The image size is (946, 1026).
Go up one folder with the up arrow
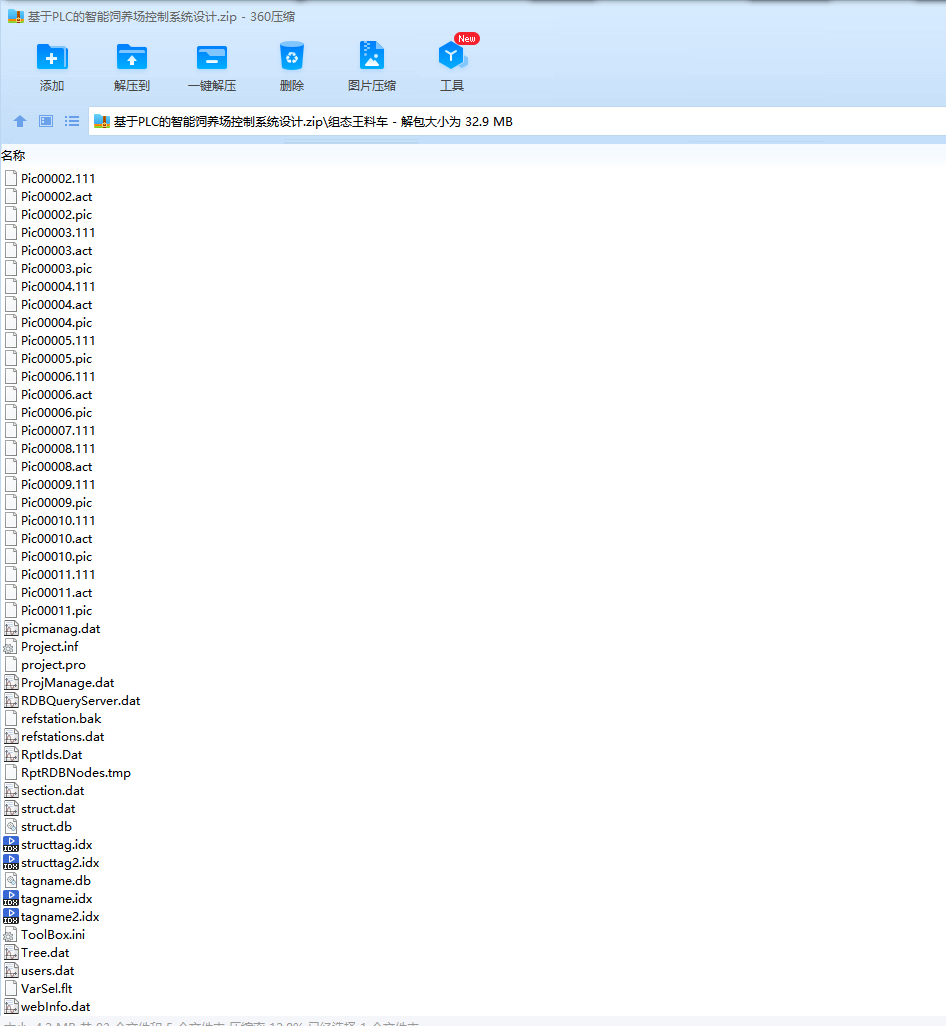tap(20, 121)
